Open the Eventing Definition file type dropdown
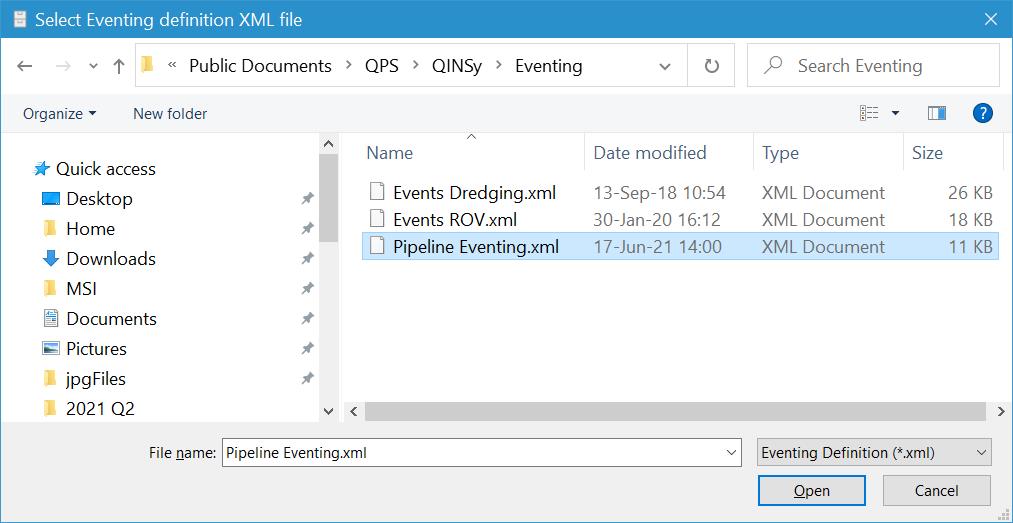Screen dimensions: 1013x523 tap(874, 452)
